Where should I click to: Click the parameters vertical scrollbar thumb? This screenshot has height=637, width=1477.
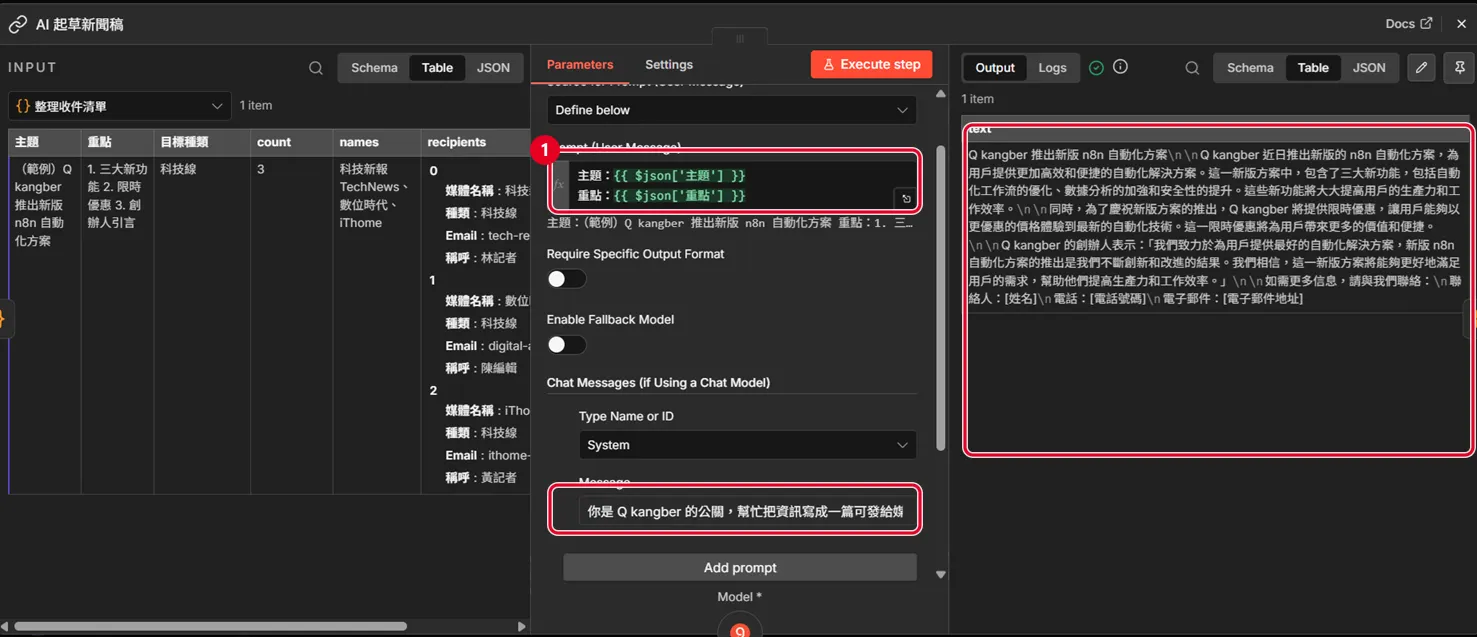click(940, 297)
